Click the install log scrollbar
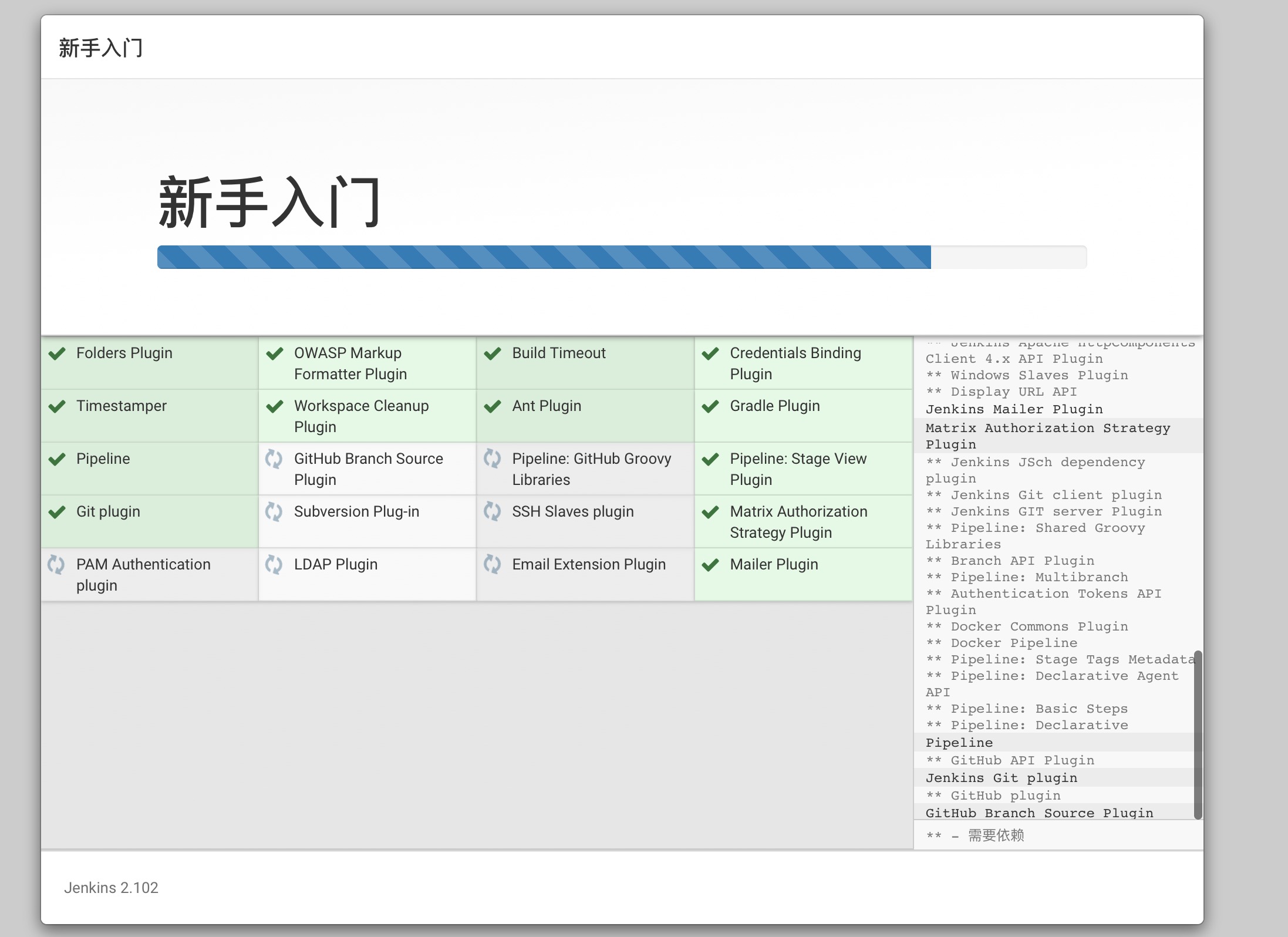This screenshot has width=1288, height=937. point(1198,734)
